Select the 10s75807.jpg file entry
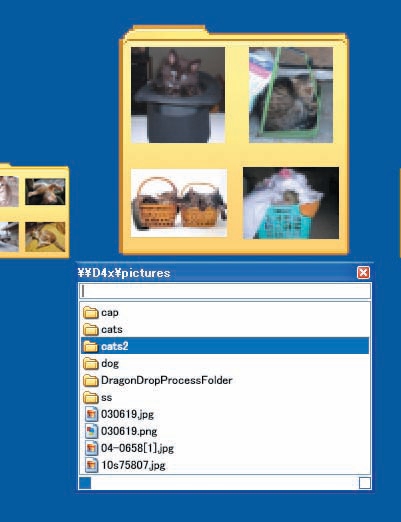Viewport: 401px width, 522px height. 225,465
